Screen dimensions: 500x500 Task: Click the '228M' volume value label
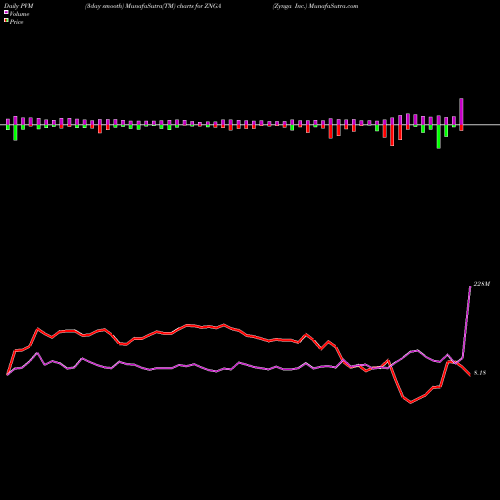482,284
